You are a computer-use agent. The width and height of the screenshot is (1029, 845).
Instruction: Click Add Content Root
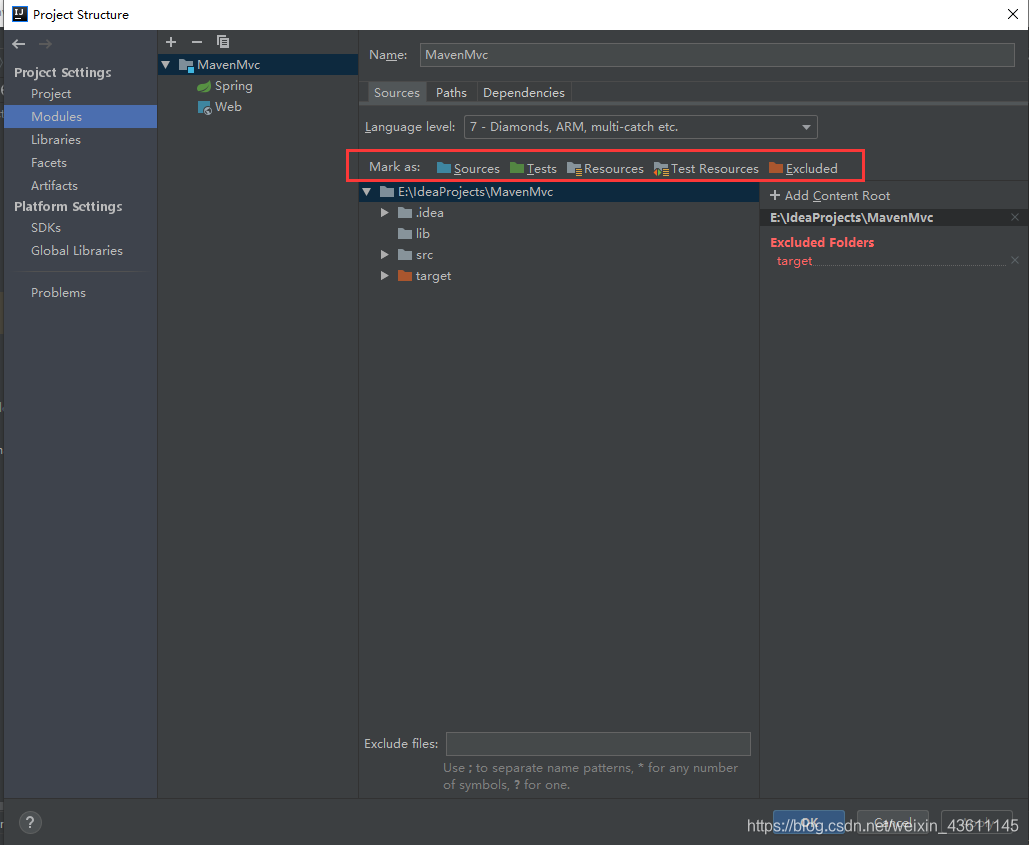coord(830,196)
